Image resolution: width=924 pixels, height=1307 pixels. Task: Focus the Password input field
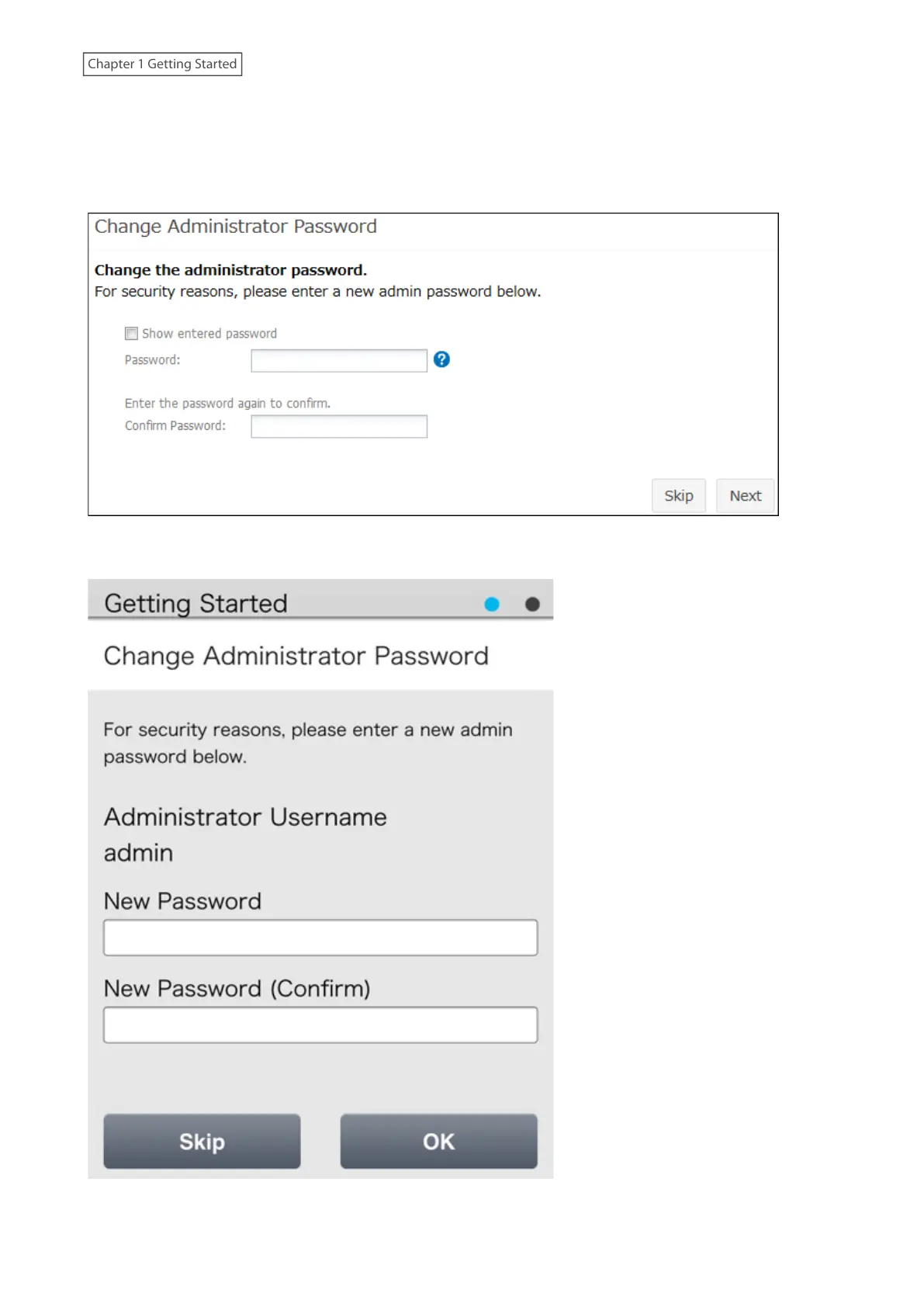click(x=339, y=360)
